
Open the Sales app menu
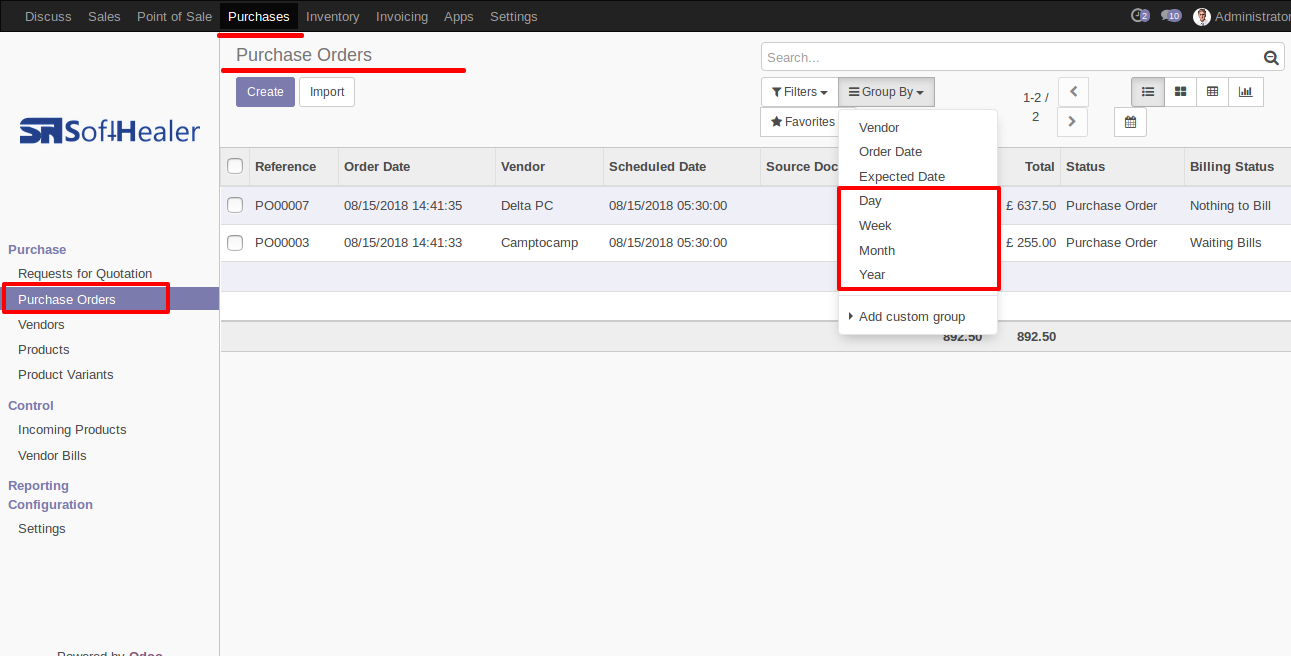104,16
